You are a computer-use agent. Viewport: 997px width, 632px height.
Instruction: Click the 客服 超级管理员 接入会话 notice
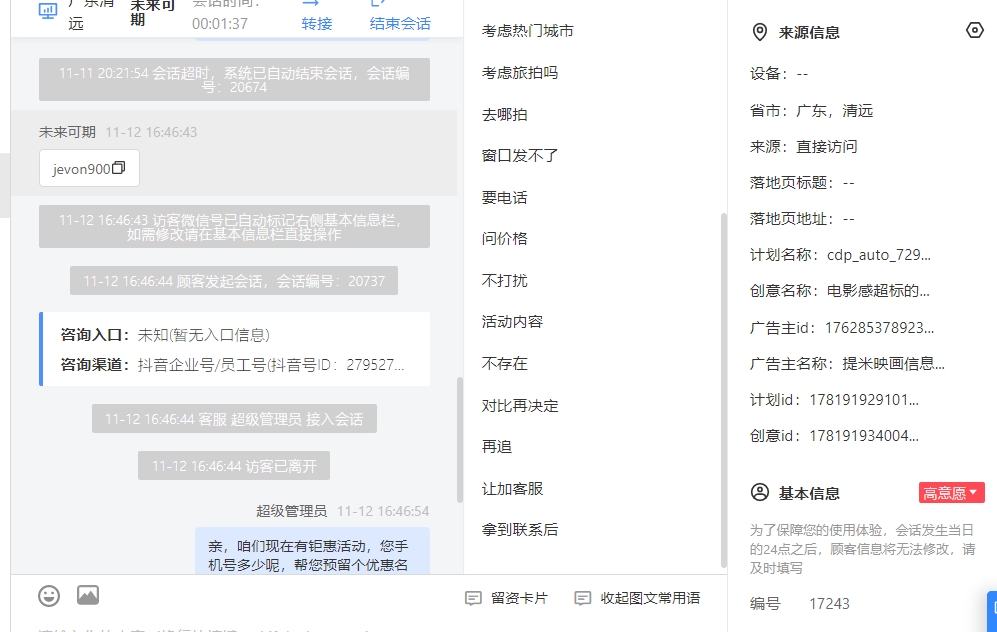pos(234,419)
